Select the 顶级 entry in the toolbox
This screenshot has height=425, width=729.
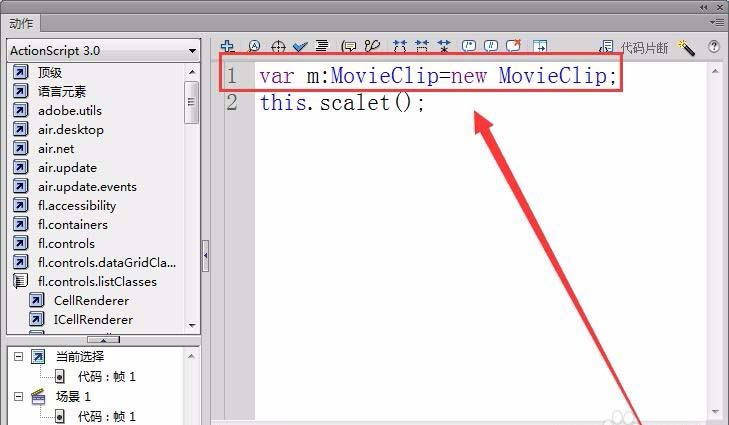pos(50,73)
